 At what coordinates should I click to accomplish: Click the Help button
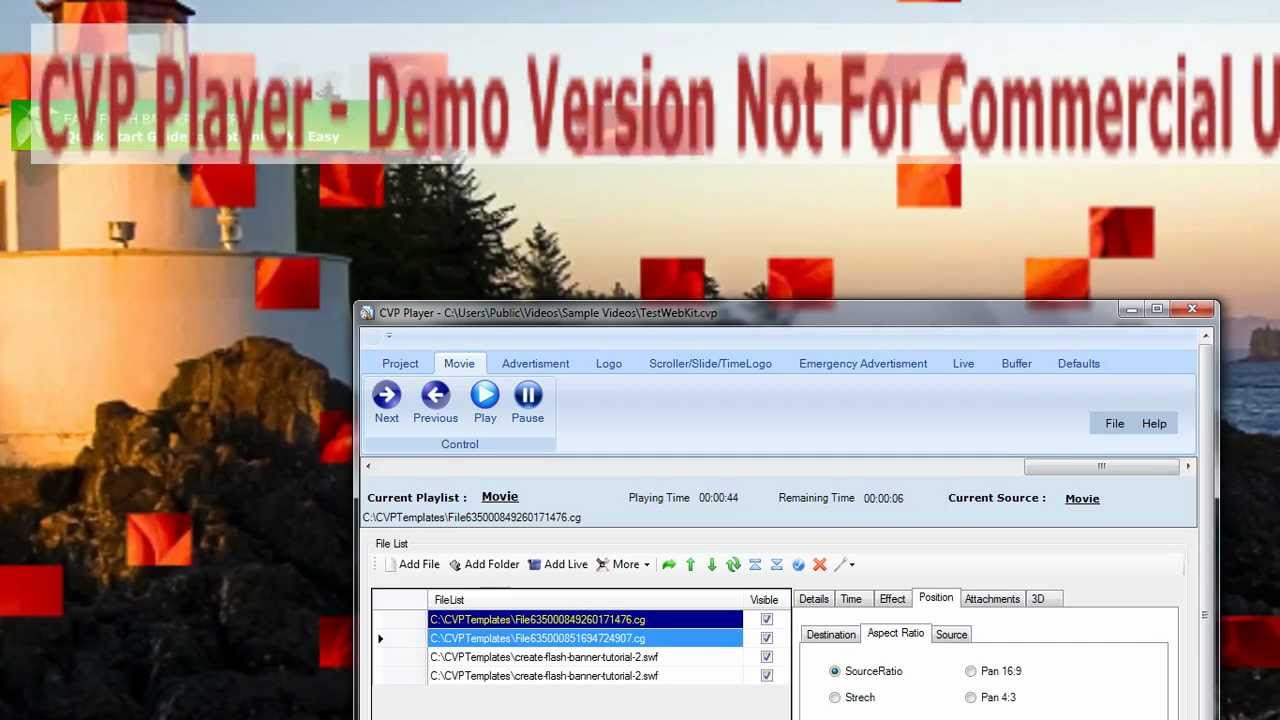coord(1154,424)
